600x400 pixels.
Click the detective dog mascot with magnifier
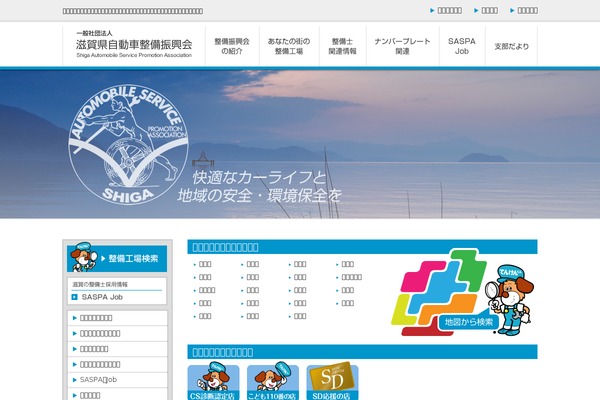pos(509,300)
